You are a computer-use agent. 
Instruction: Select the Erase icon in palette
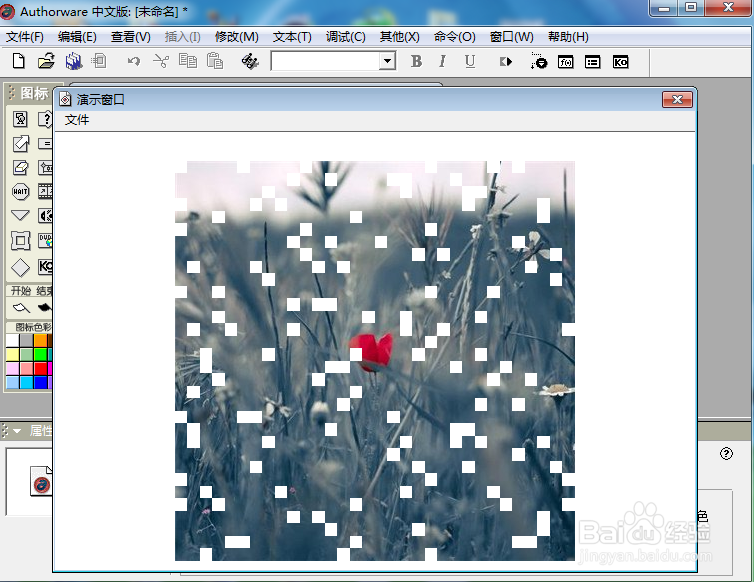(20, 167)
